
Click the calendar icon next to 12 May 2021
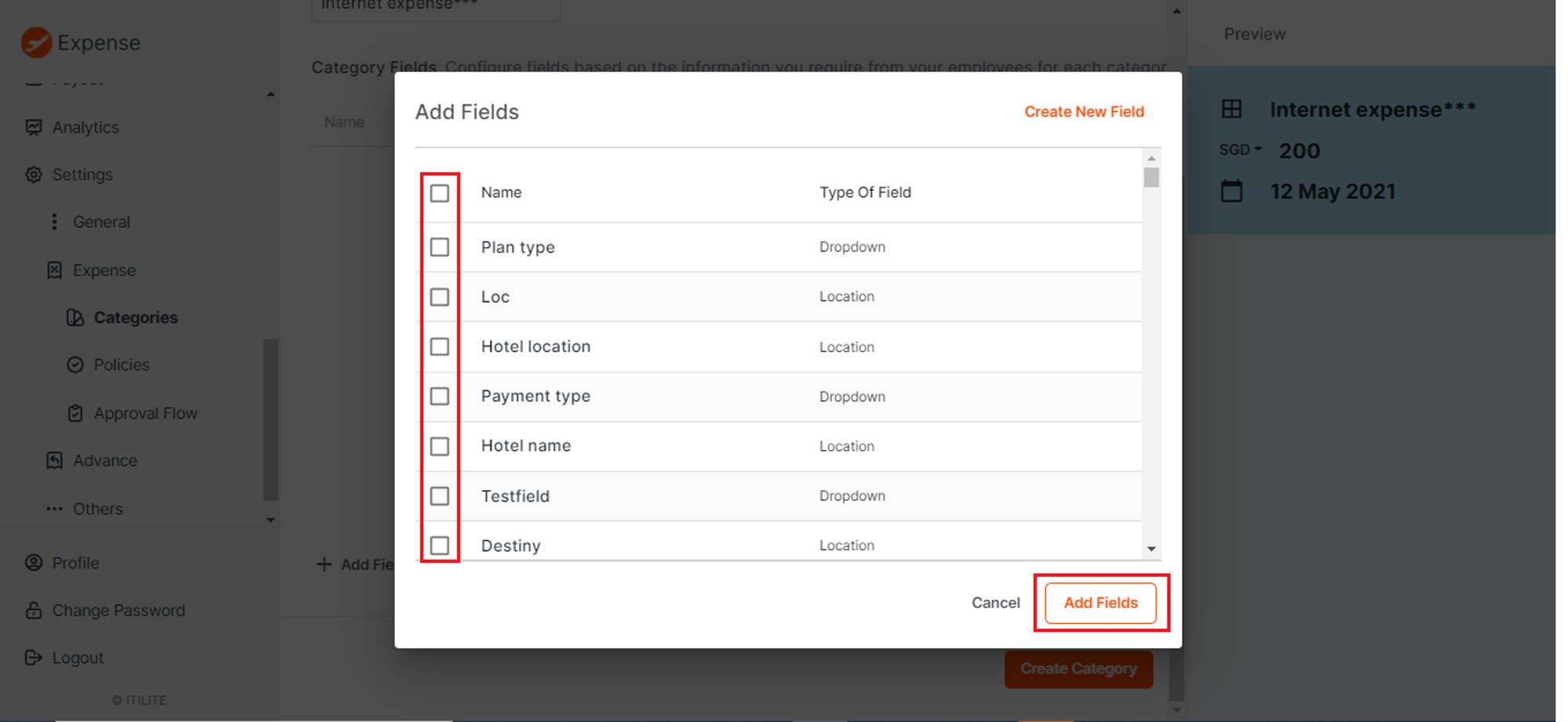[1232, 190]
